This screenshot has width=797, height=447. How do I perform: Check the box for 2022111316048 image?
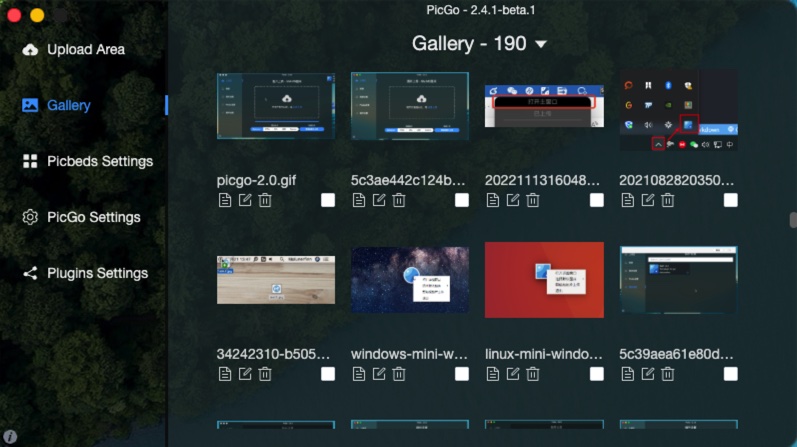click(597, 200)
